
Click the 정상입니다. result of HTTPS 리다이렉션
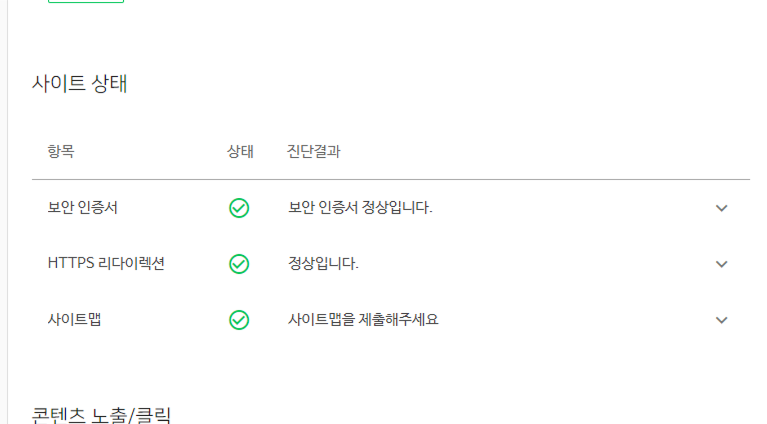point(323,263)
